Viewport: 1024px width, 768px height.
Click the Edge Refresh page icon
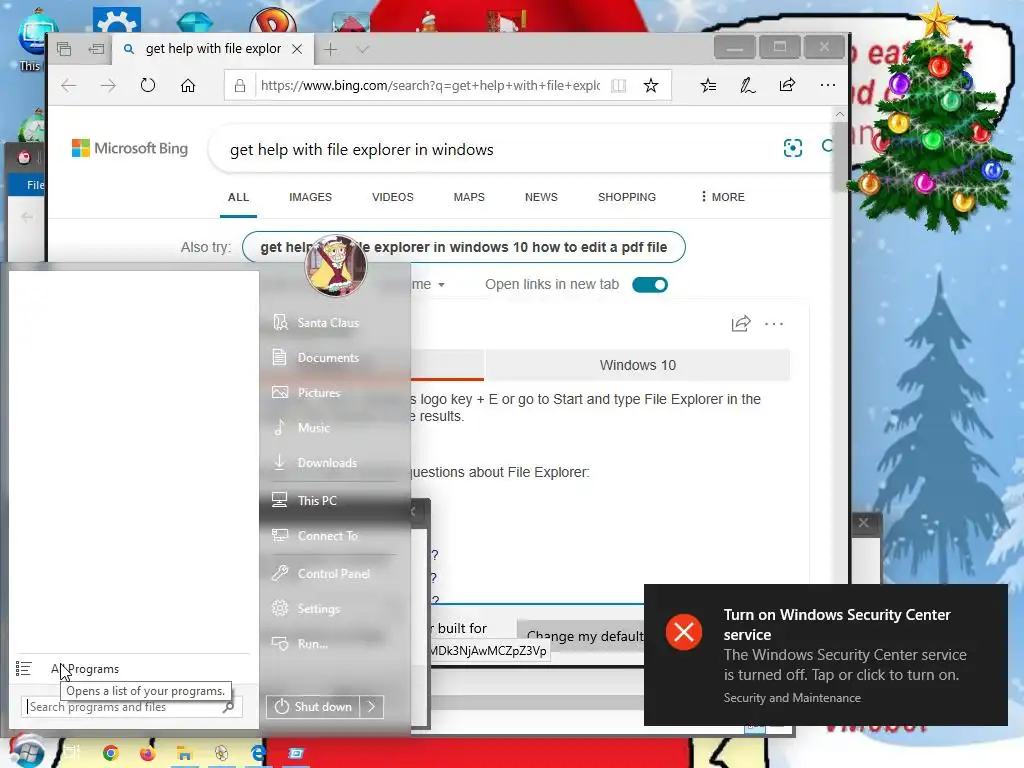tap(148, 86)
